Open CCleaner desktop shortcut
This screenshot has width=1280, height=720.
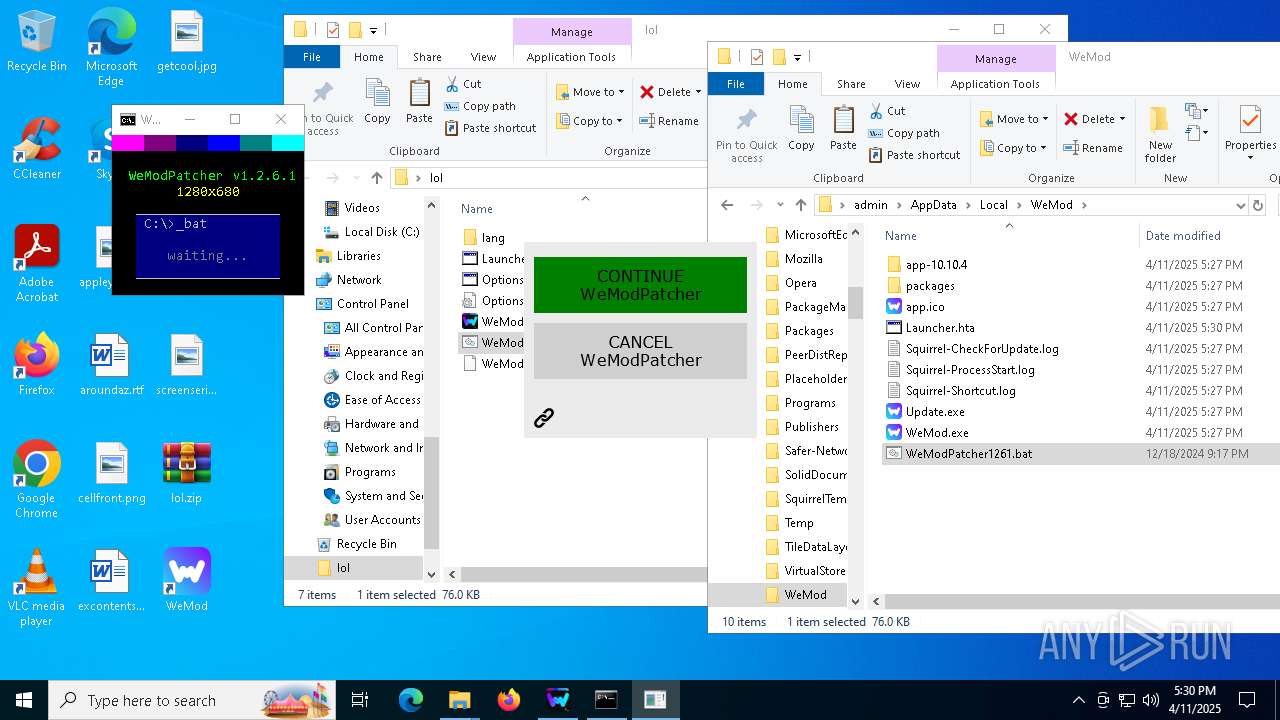(x=37, y=148)
